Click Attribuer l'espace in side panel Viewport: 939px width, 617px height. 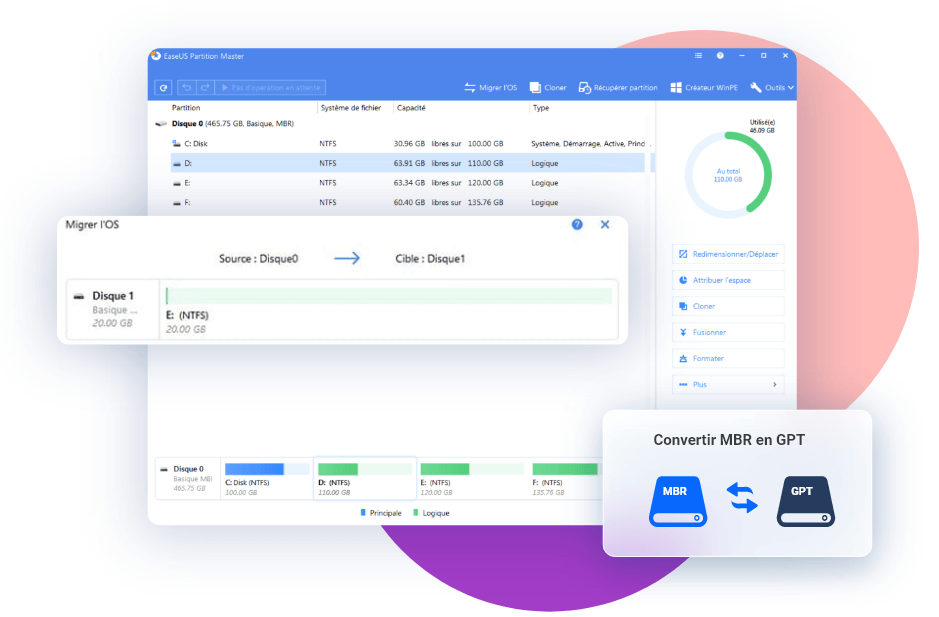coord(728,280)
